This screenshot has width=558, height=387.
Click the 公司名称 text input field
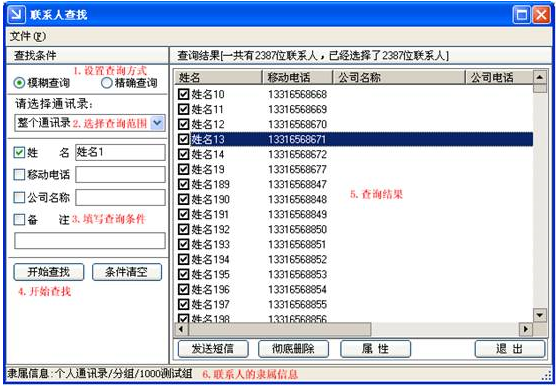coord(120,198)
